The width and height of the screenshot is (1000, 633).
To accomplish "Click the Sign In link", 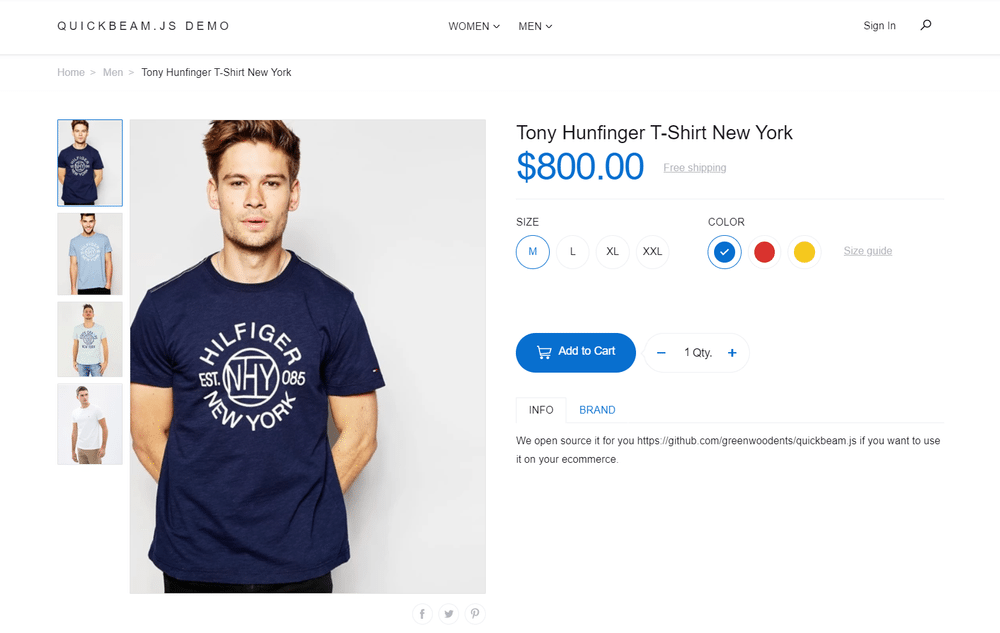I will (x=879, y=25).
